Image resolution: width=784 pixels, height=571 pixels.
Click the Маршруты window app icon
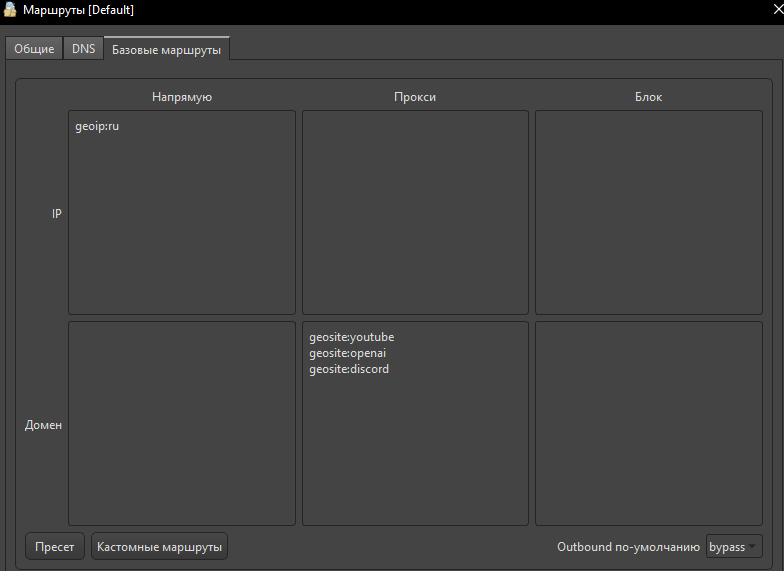tap(10, 10)
